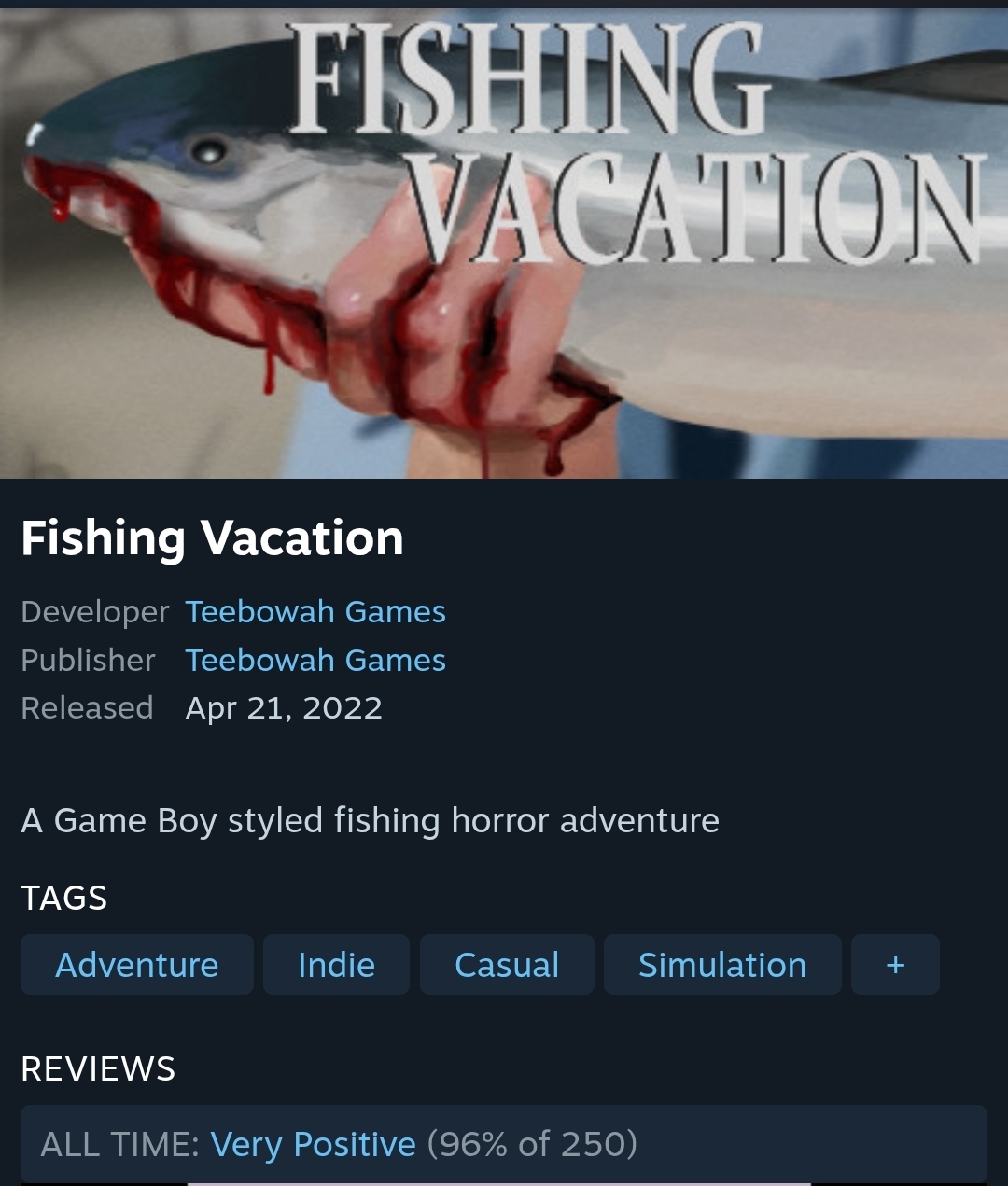1008x1186 pixels.
Task: Click the 96% of 250 review count
Action: pyautogui.click(x=532, y=1144)
